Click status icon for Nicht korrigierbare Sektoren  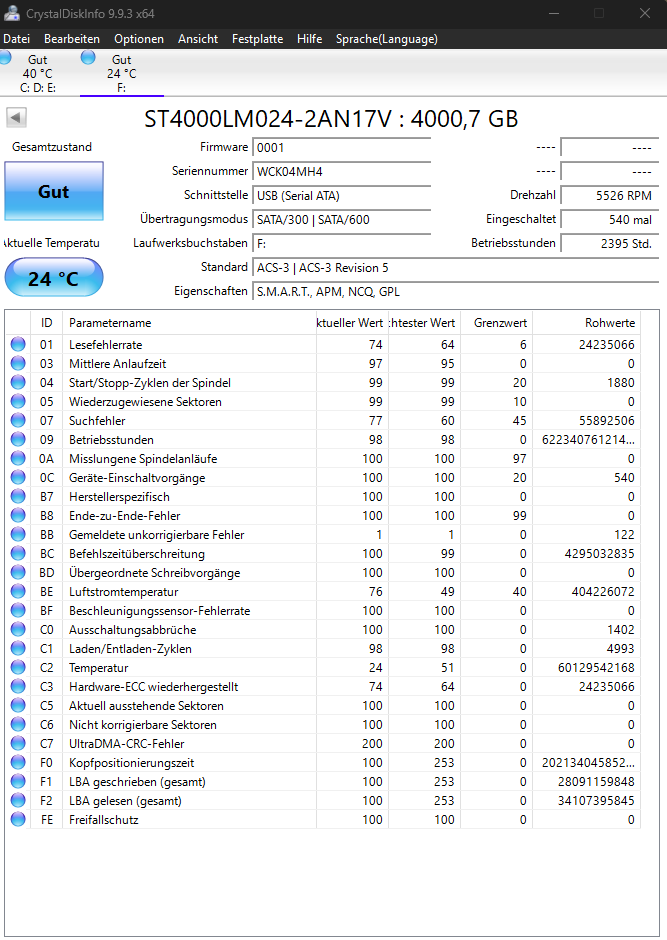tap(18, 724)
